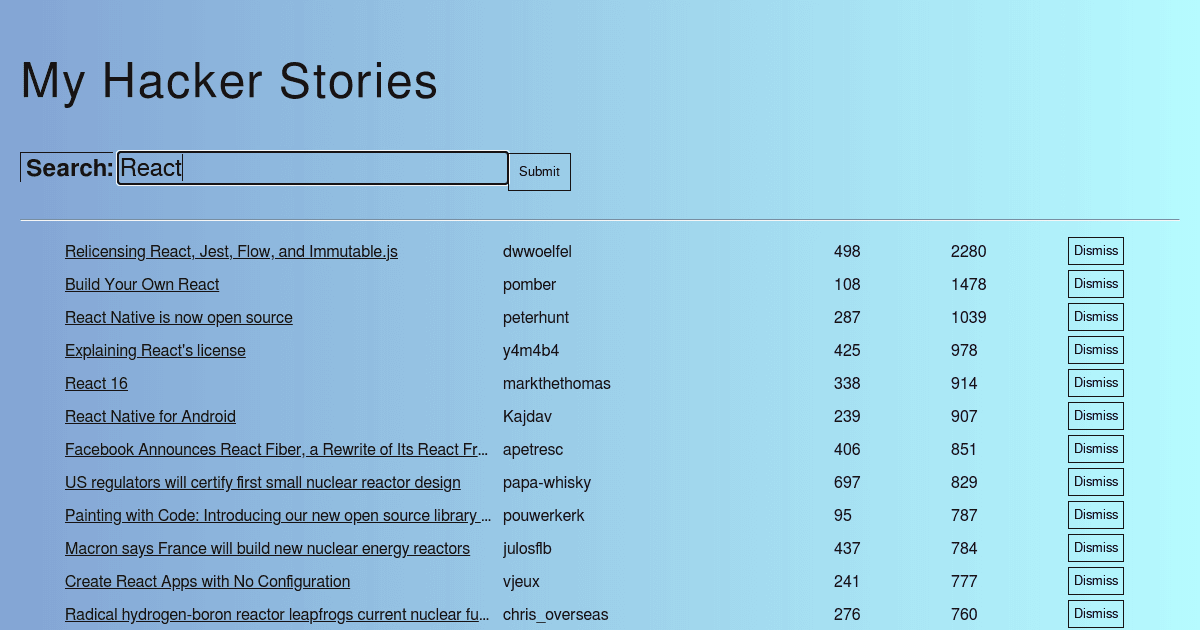
Task: Open "Create React Apps with No Configuration"
Action: point(207,581)
